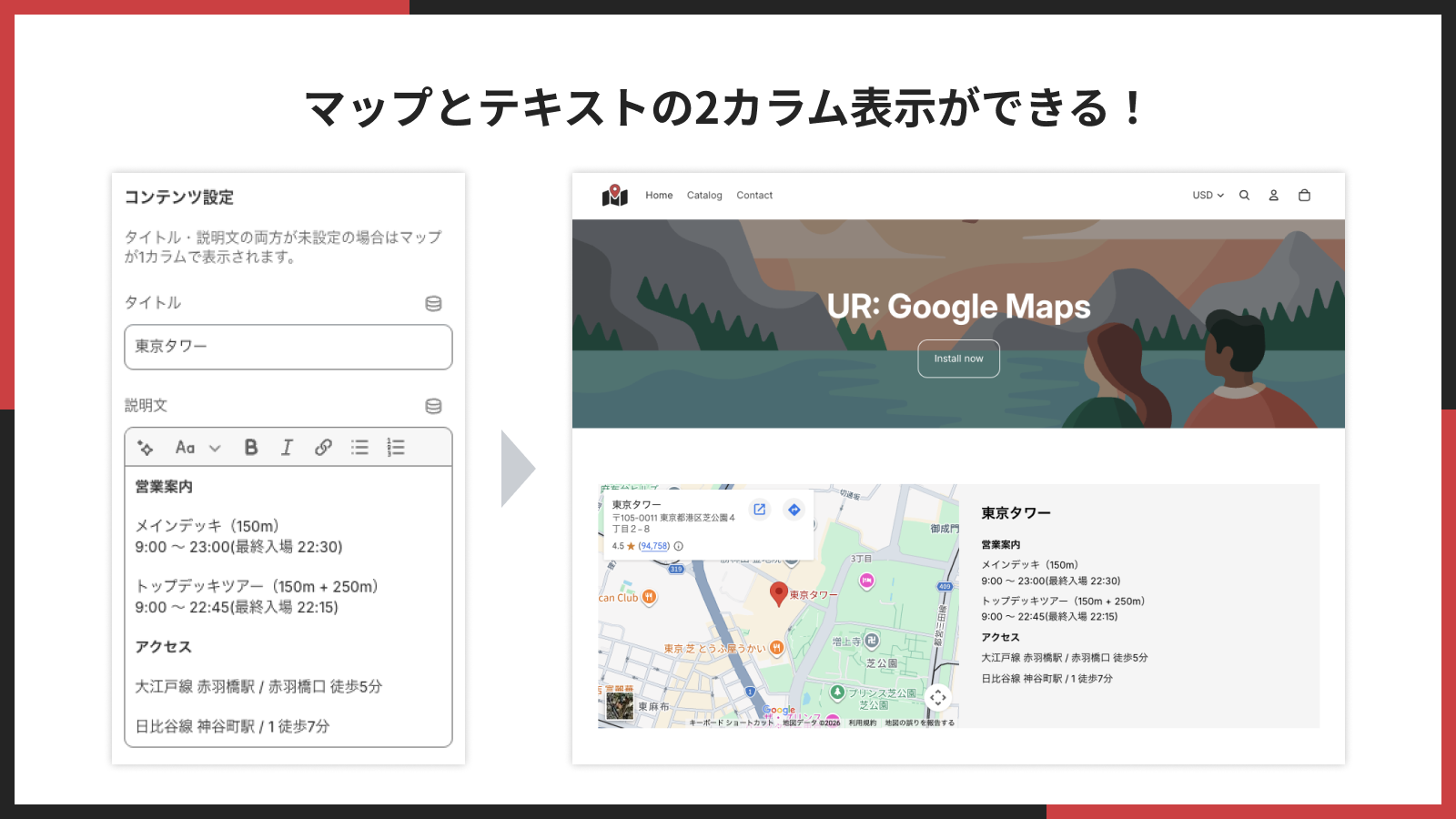Click キーボード ショートカット map link
Screen dimensions: 1456x819
point(731,723)
